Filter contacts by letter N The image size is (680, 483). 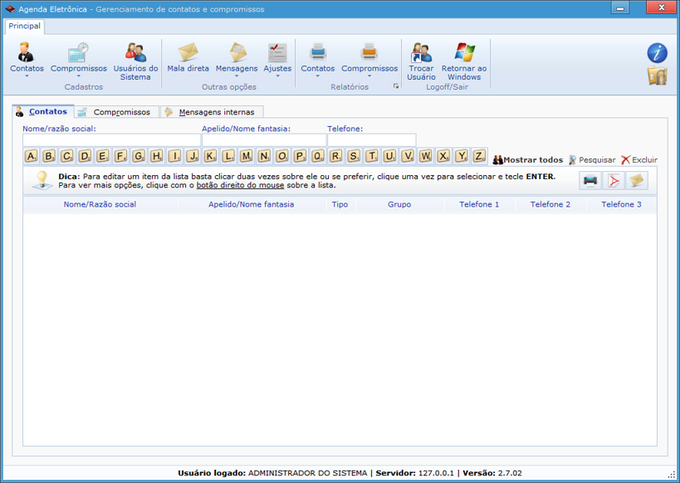coord(264,156)
